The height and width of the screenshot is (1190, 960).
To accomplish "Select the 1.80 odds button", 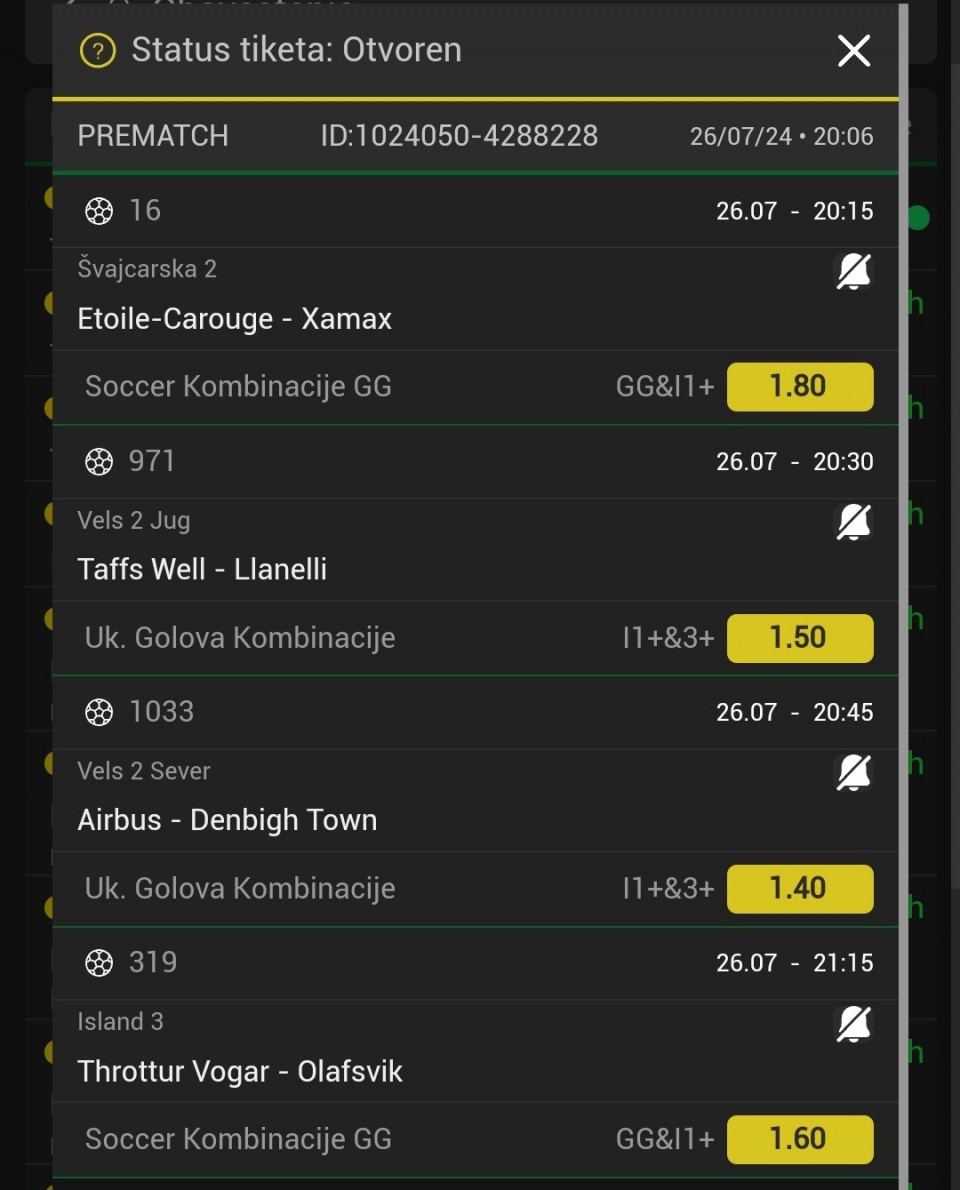I will click(x=799, y=387).
